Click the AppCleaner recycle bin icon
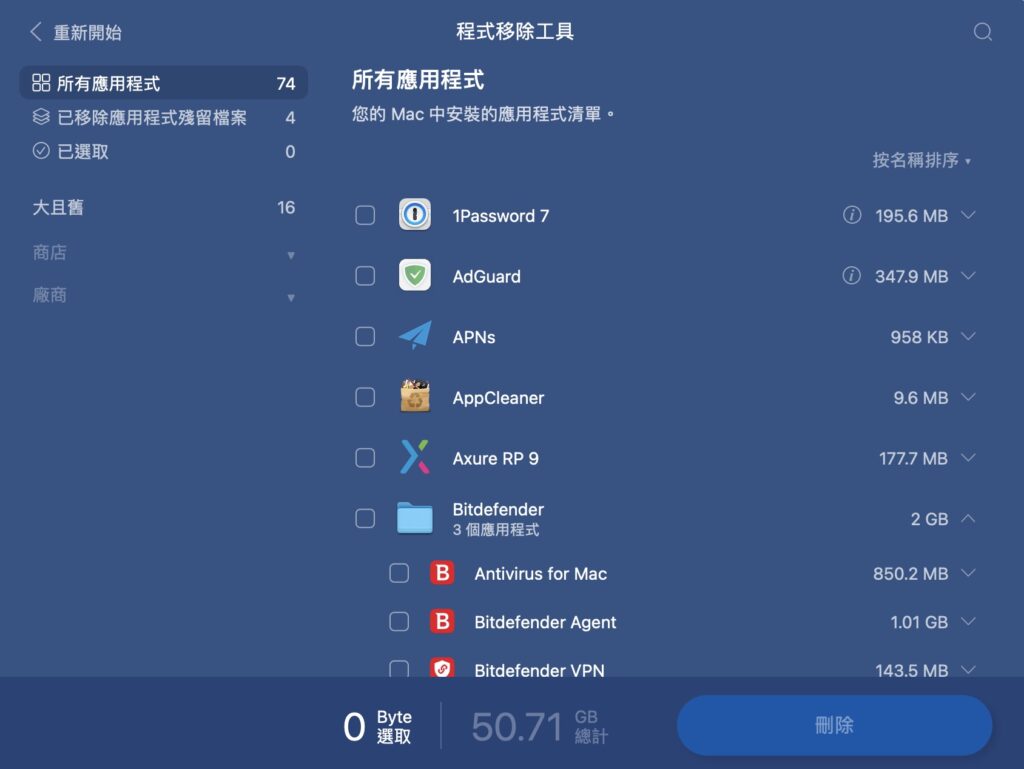The image size is (1024, 769). click(x=415, y=396)
